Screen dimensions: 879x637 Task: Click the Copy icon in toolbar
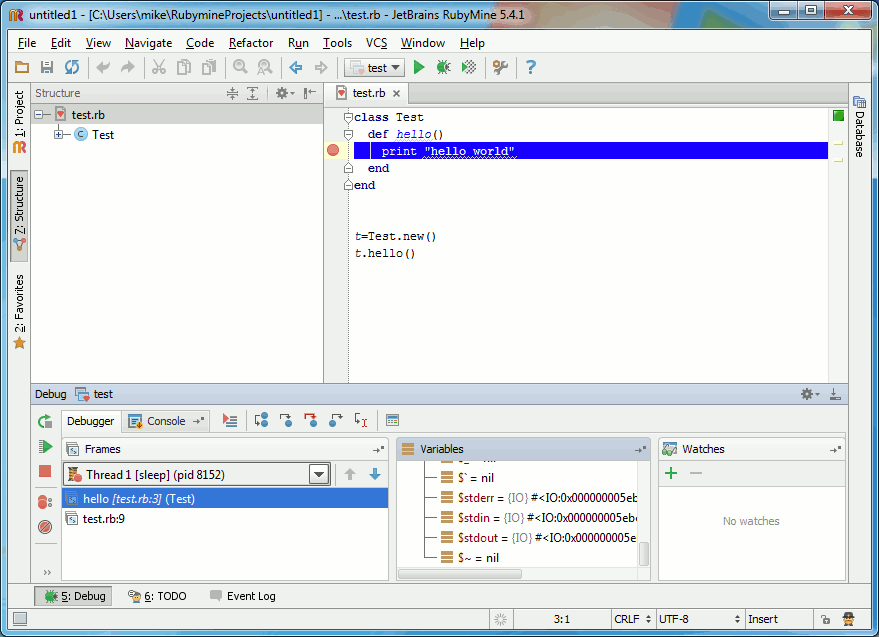click(184, 68)
